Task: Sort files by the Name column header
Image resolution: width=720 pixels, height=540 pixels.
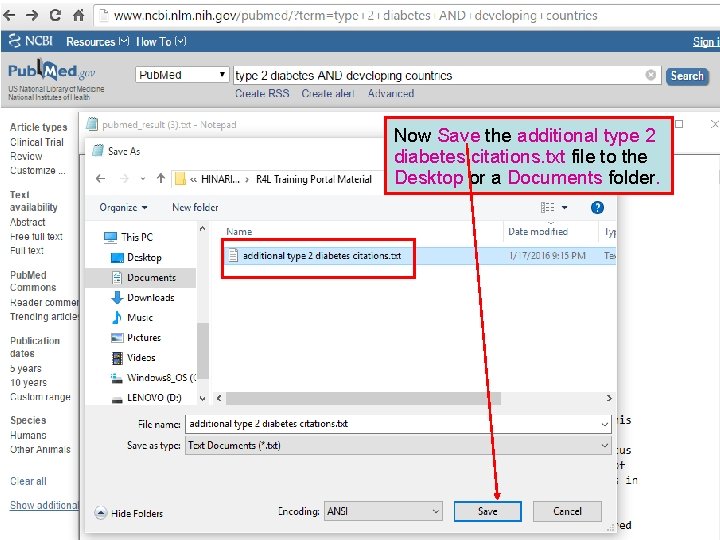Action: 239,232
